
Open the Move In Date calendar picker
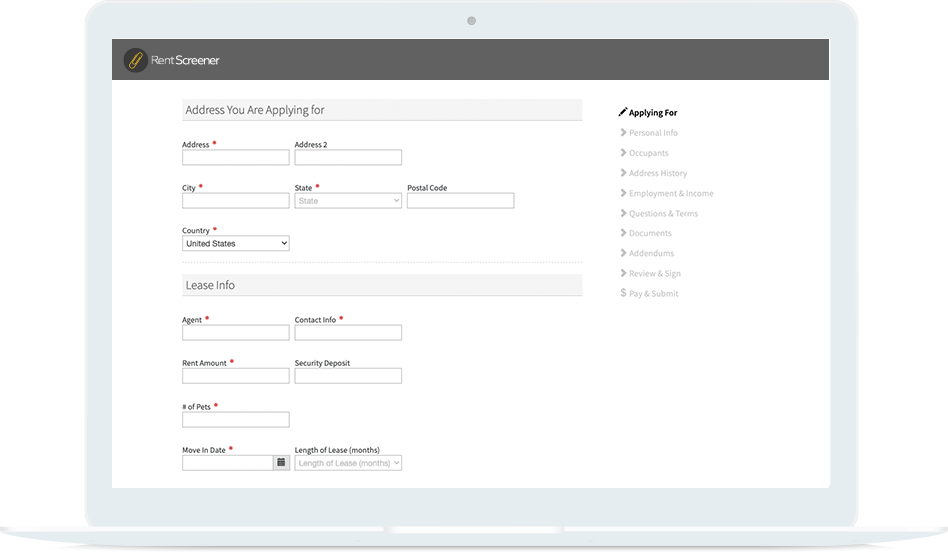[281, 463]
